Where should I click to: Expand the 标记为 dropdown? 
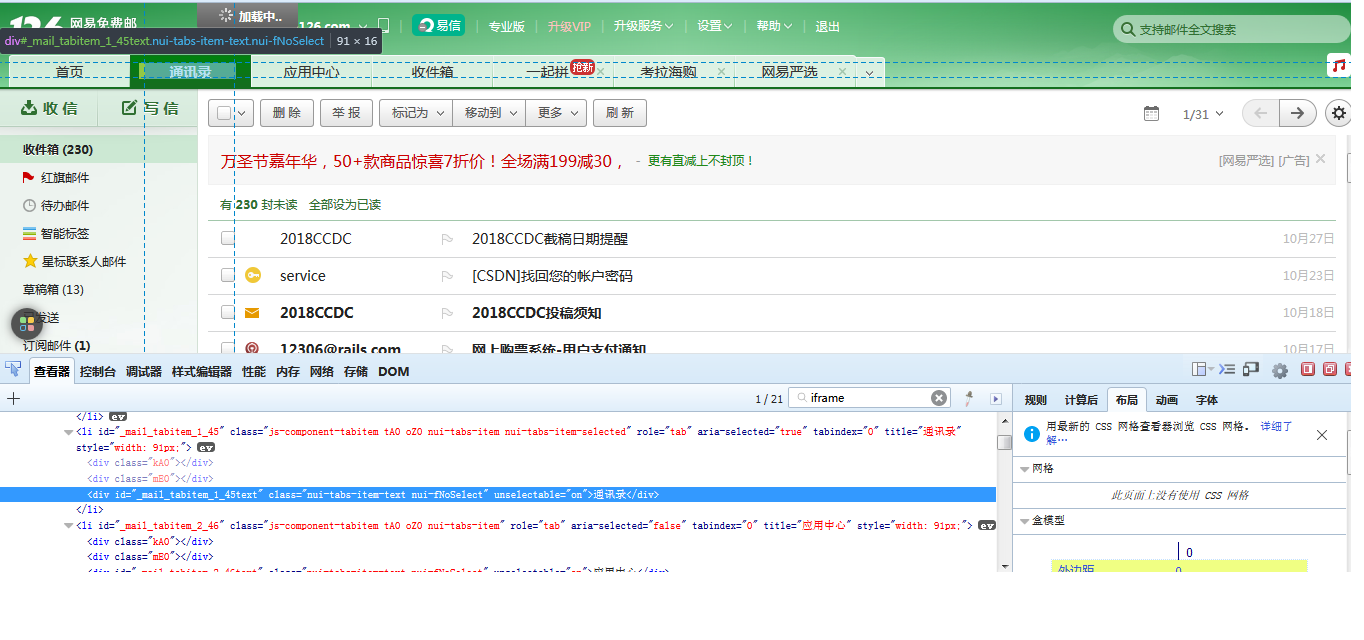coord(415,113)
